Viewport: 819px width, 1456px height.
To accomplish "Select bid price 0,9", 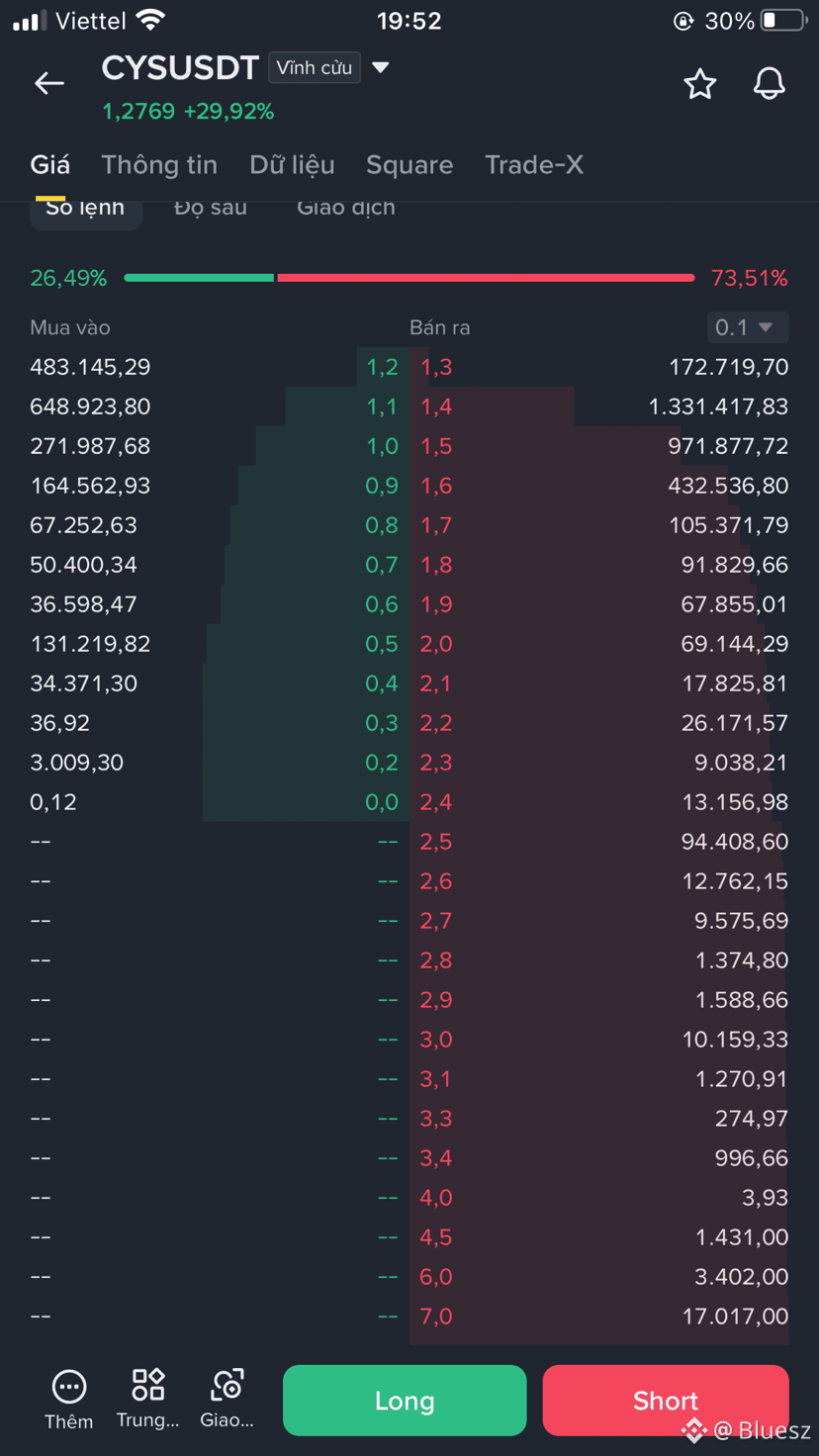I will [x=382, y=486].
